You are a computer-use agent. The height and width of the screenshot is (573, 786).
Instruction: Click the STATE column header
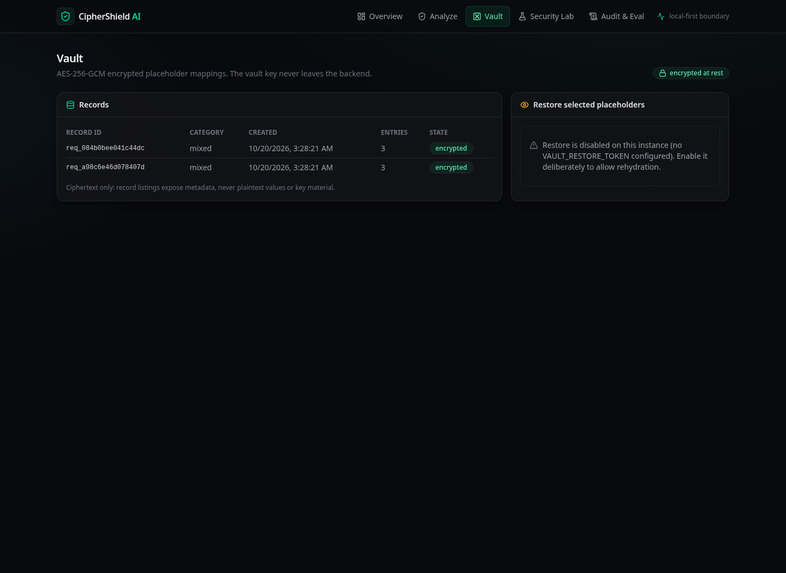pos(439,132)
